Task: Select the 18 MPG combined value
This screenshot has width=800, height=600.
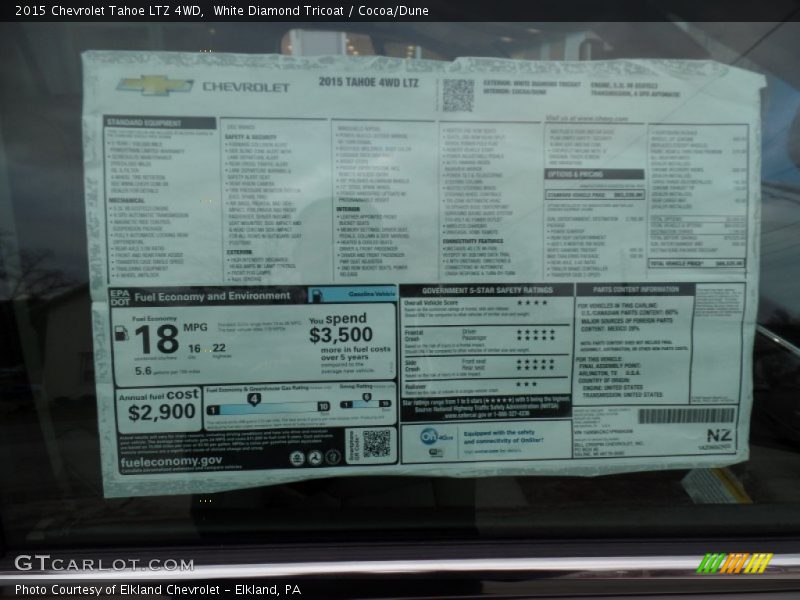Action: [156, 339]
